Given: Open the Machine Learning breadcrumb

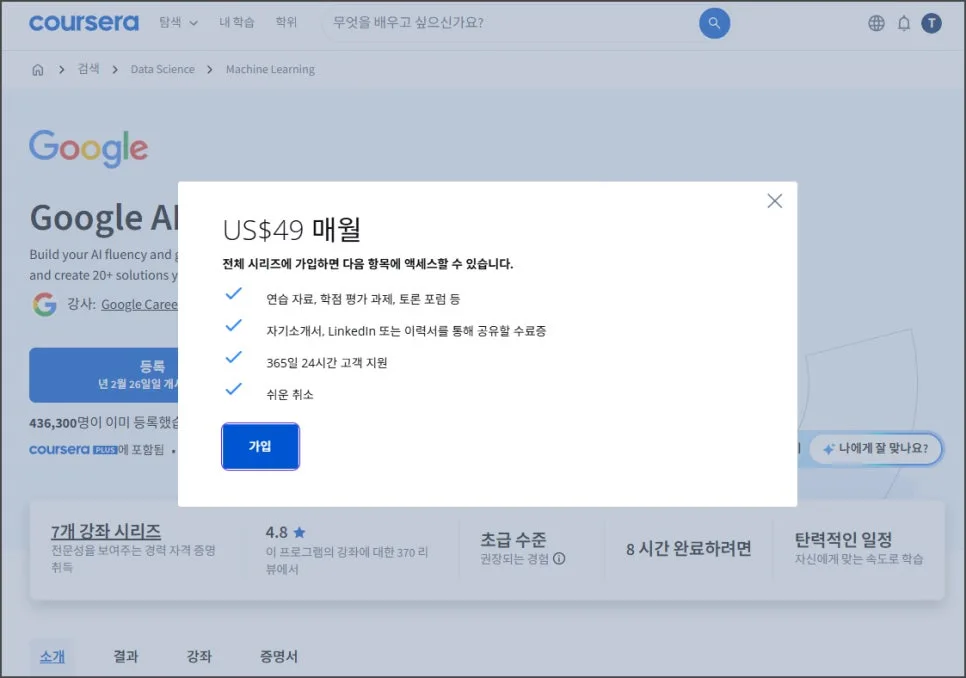Looking at the screenshot, I should (x=270, y=70).
